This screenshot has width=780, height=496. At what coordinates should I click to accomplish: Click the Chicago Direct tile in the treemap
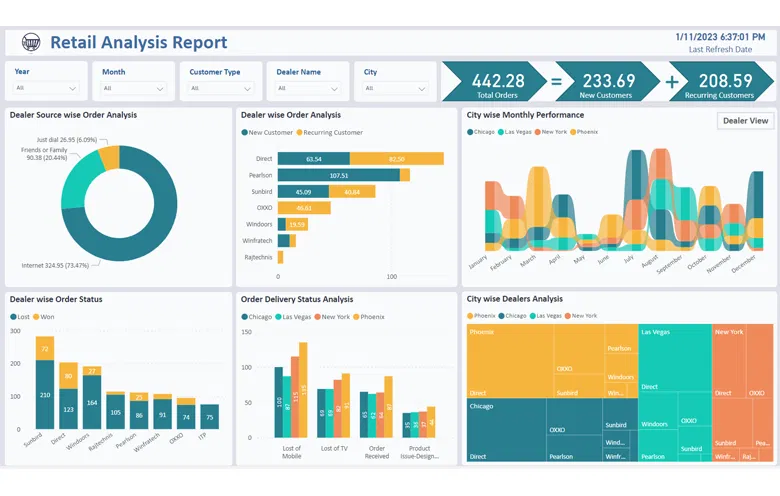click(x=503, y=430)
